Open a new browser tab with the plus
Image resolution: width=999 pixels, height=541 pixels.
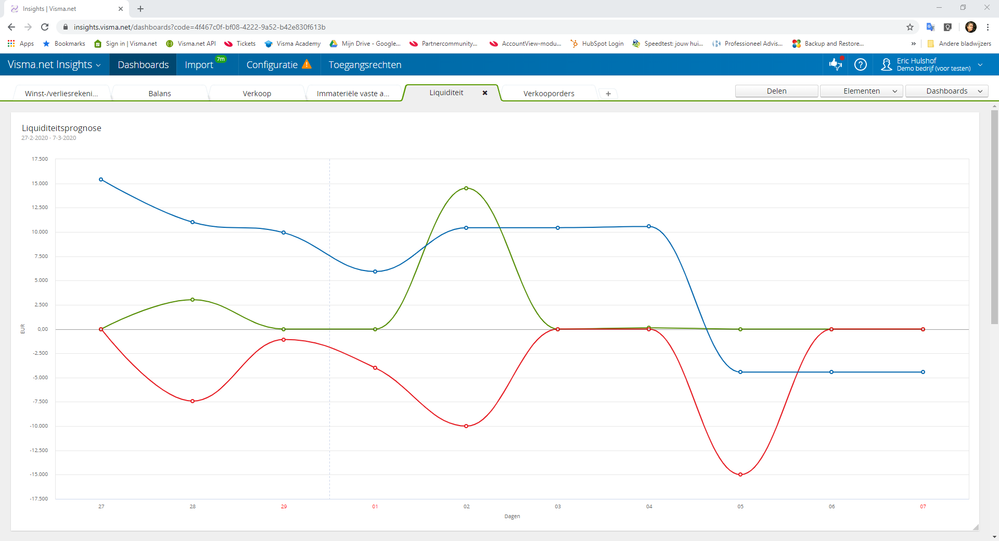(x=140, y=9)
